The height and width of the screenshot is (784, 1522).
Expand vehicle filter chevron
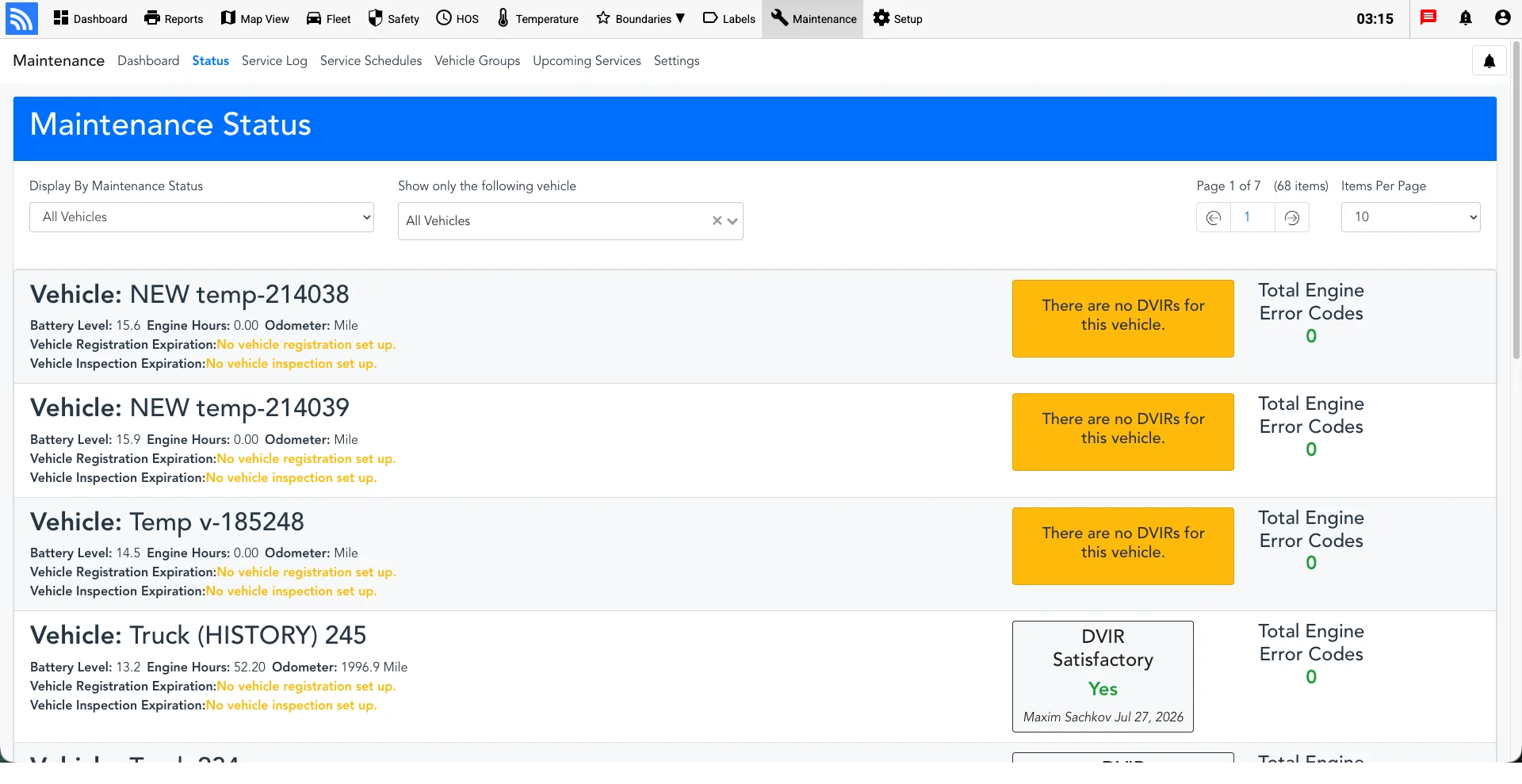732,221
